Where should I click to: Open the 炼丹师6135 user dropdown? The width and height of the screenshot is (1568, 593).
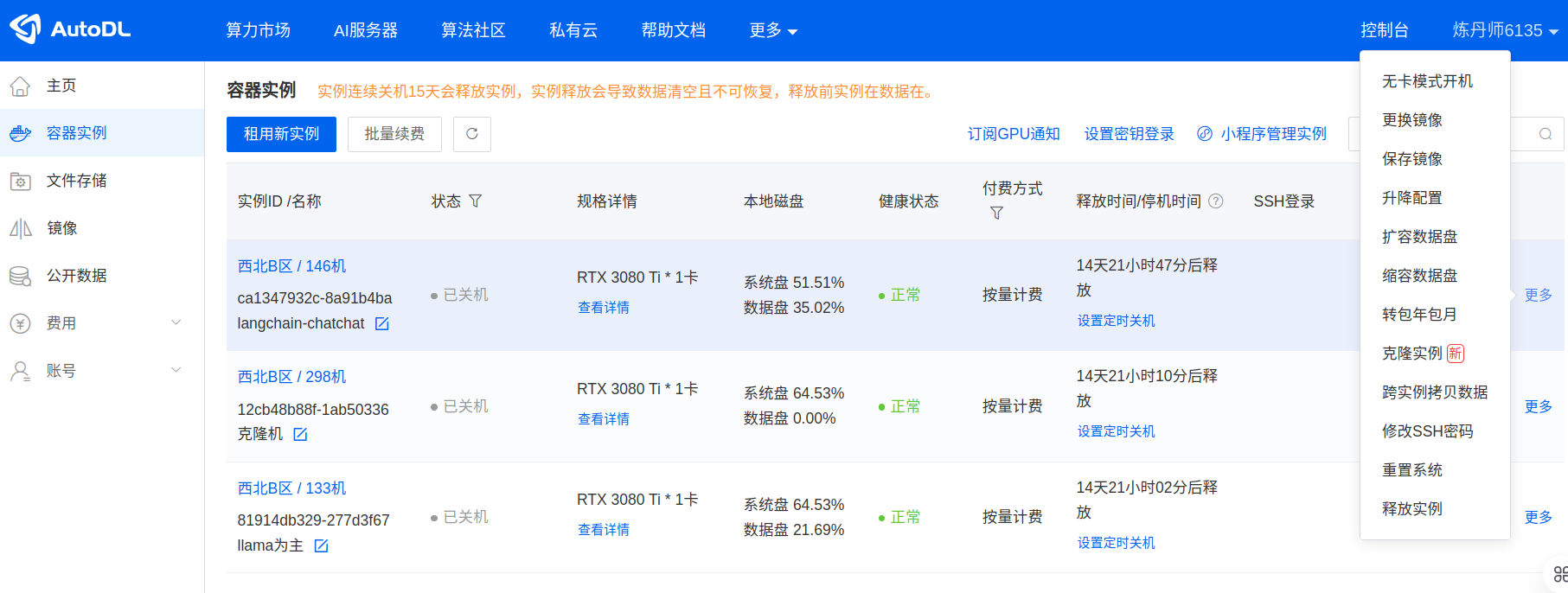[x=1505, y=30]
